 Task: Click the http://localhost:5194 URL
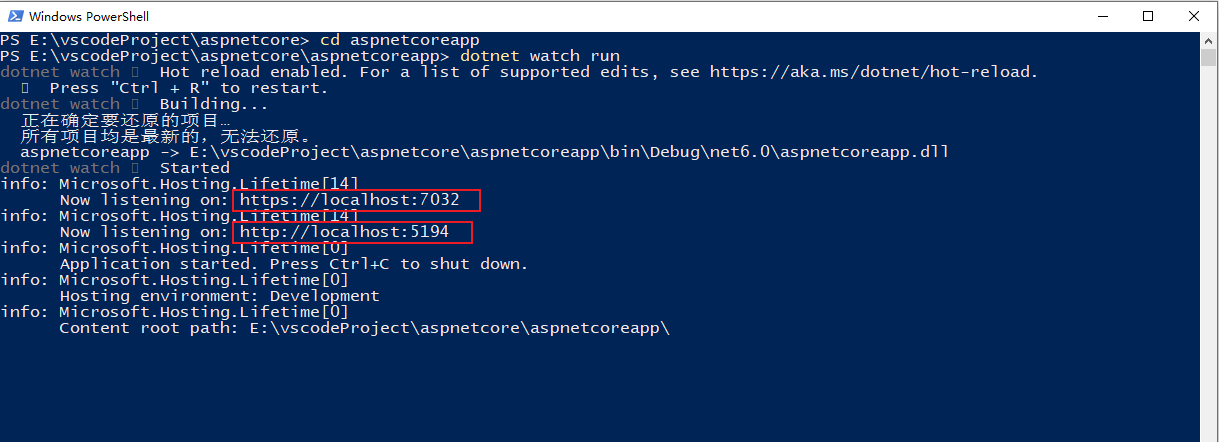coord(344,232)
